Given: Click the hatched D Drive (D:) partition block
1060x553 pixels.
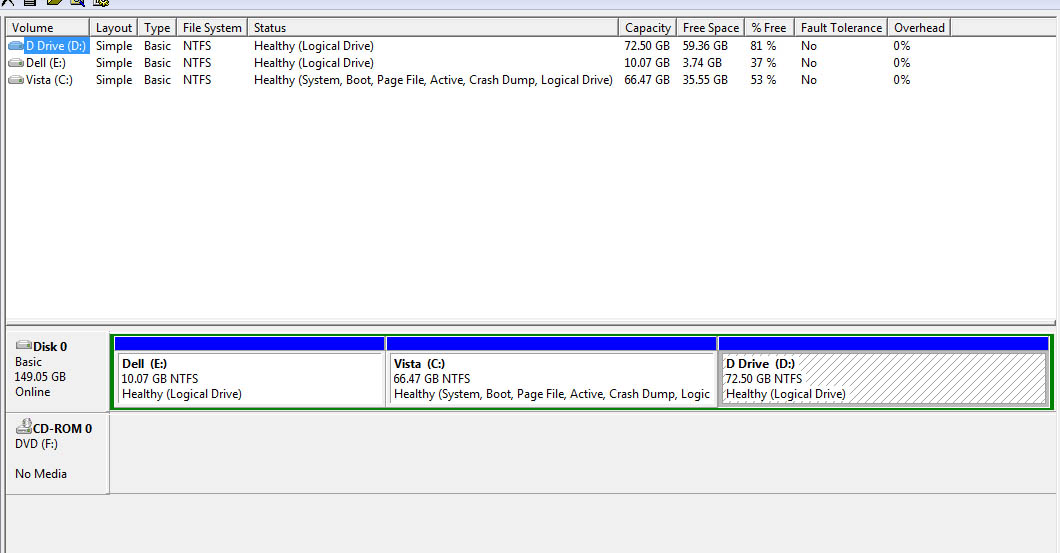Looking at the screenshot, I should 884,371.
